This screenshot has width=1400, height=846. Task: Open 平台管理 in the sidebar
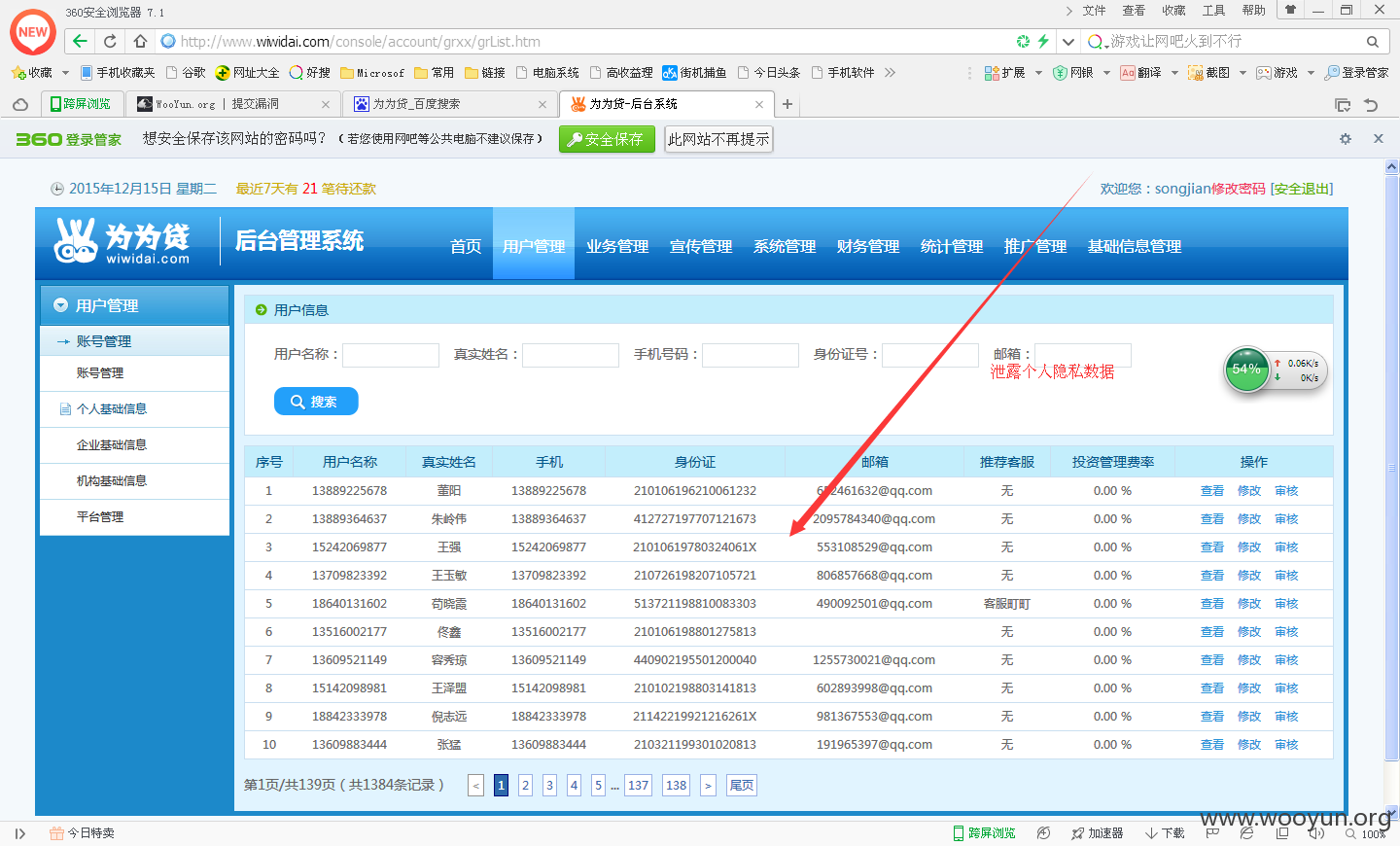pyautogui.click(x=100, y=517)
